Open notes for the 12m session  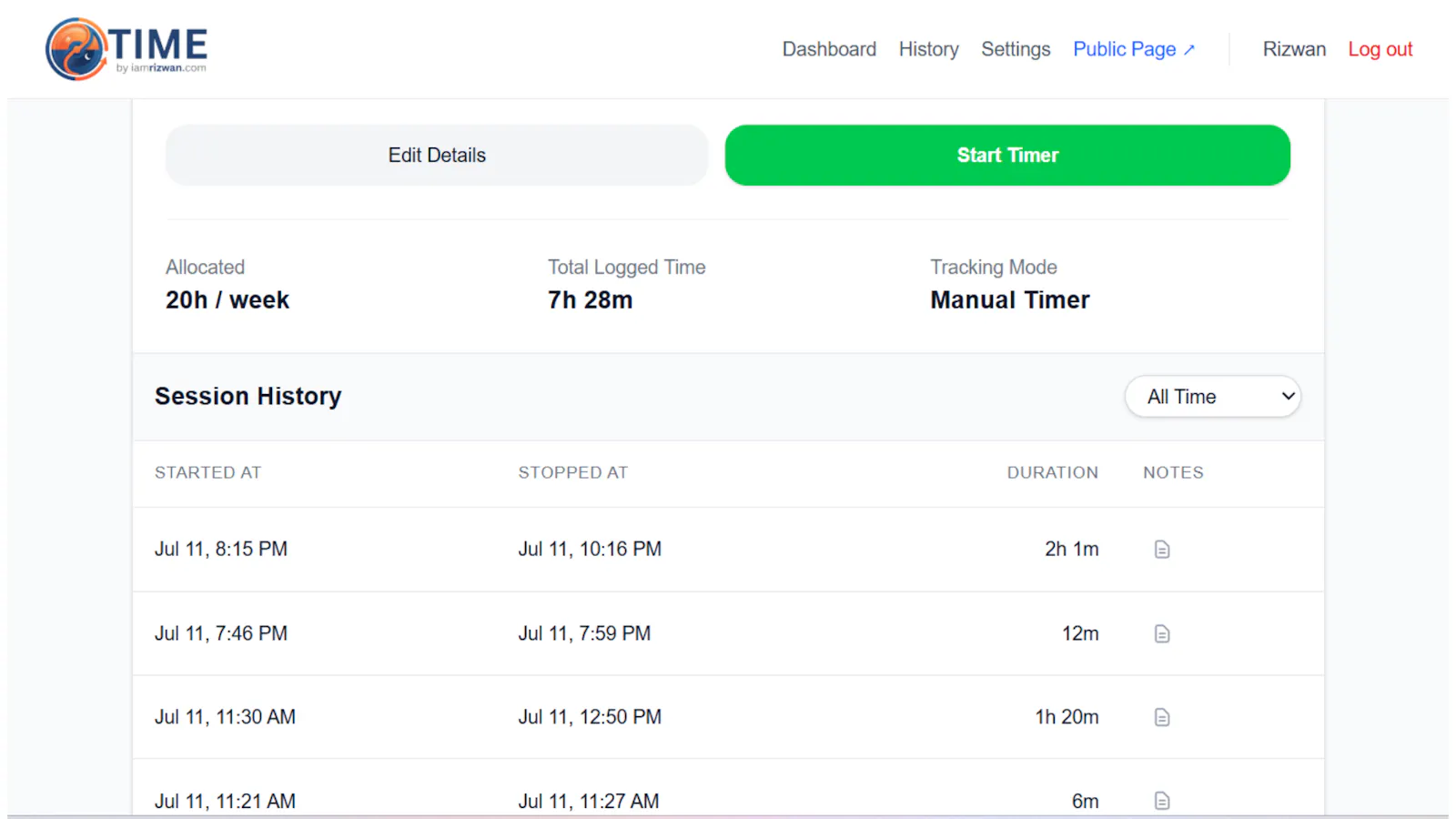(x=1162, y=633)
